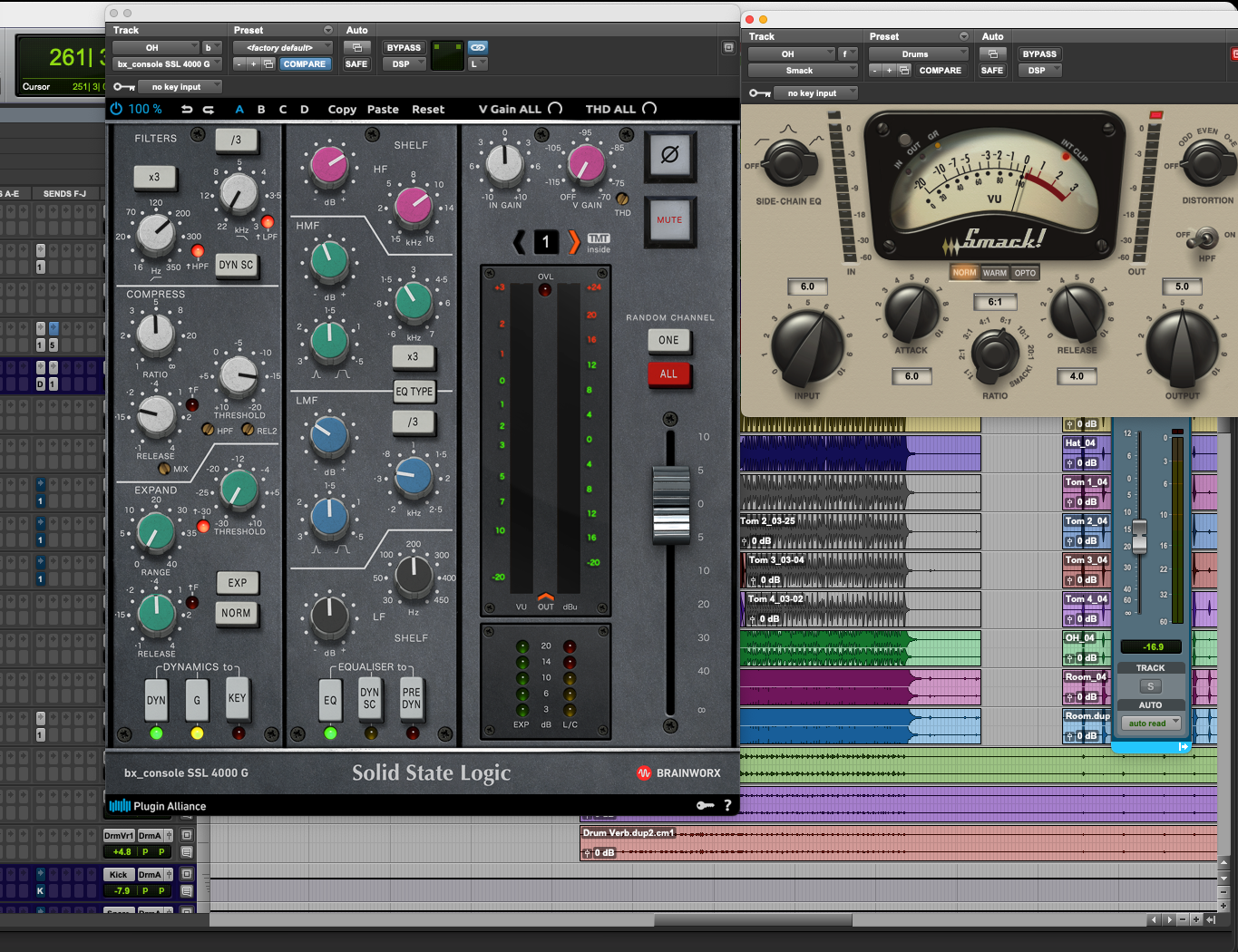This screenshot has width=1238, height=952.
Task: Click the undo arrow in bx_console toolbar
Action: coord(187,109)
